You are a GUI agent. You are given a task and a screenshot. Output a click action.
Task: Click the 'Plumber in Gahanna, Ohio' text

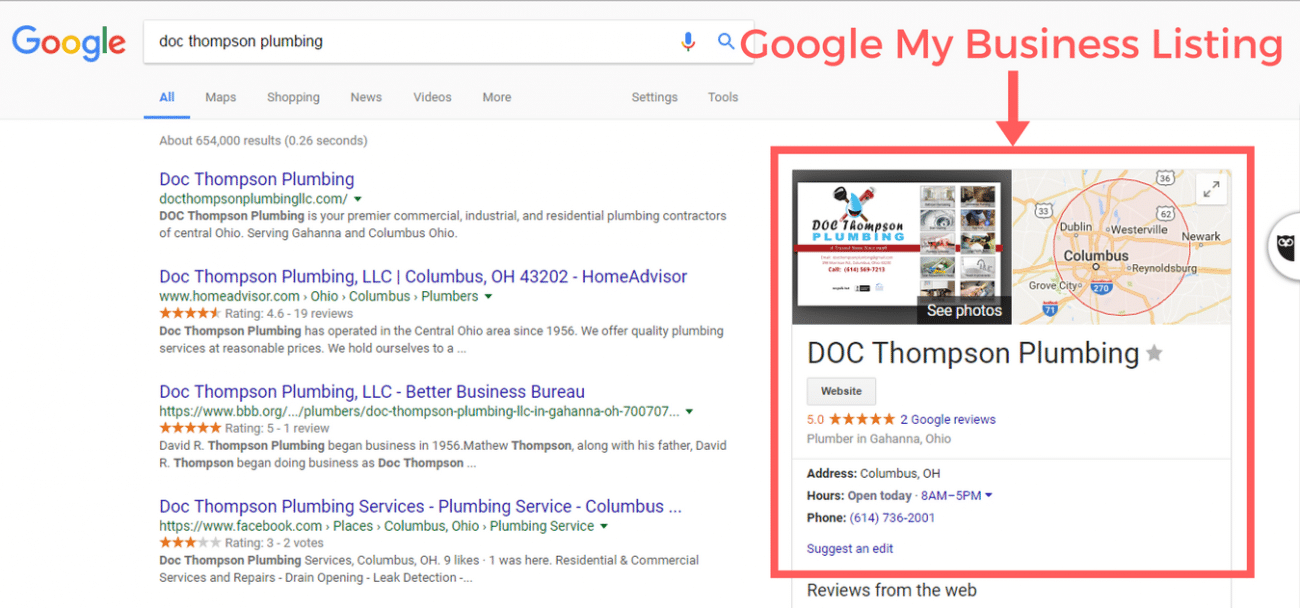click(x=879, y=439)
